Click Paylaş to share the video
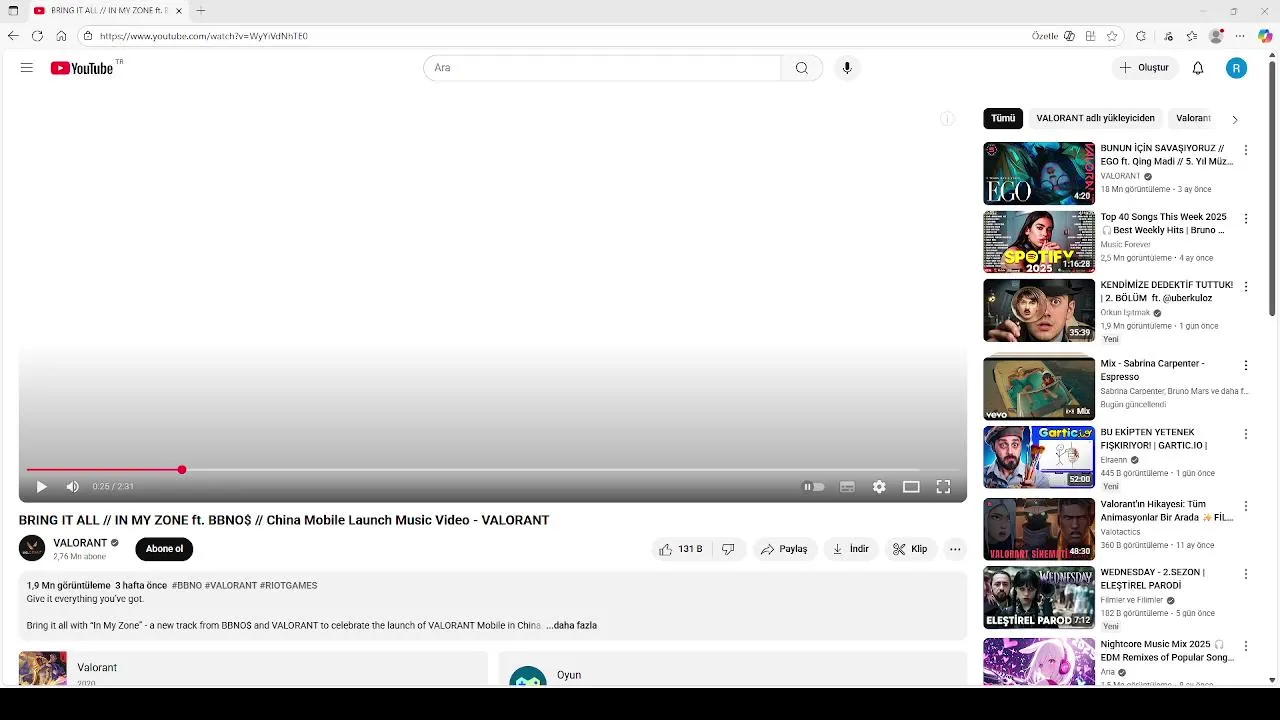 [784, 549]
